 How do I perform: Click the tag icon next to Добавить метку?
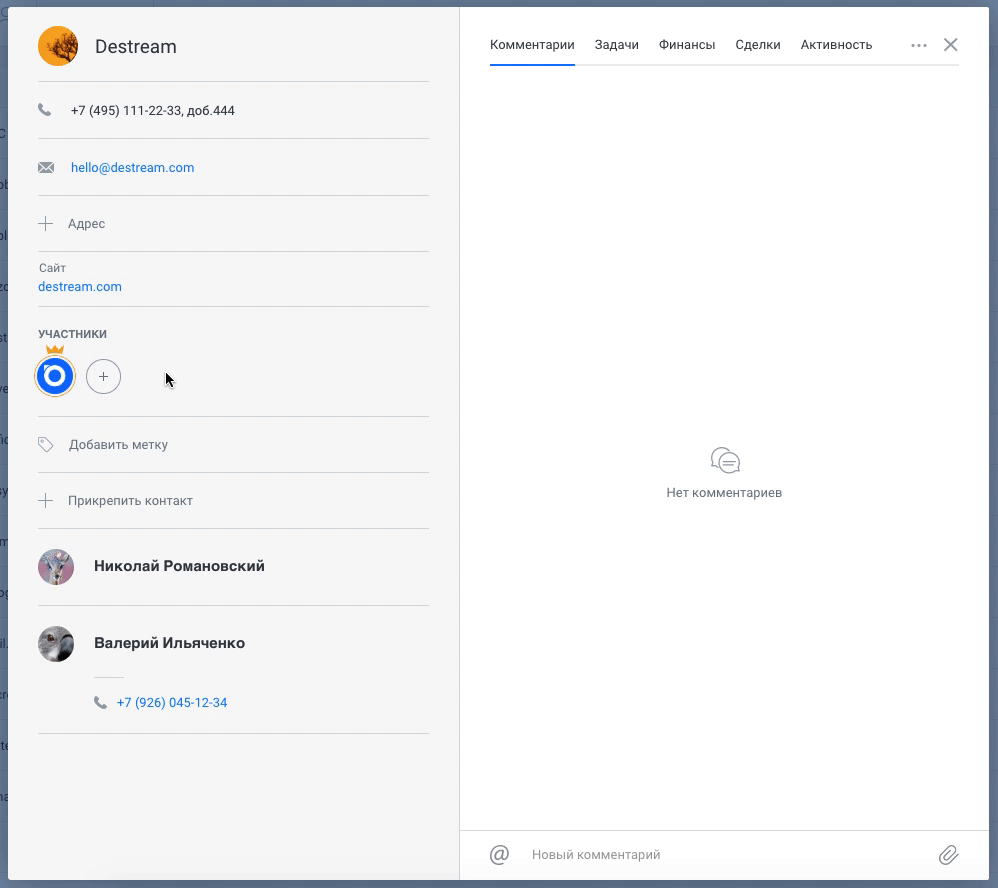pos(45,444)
